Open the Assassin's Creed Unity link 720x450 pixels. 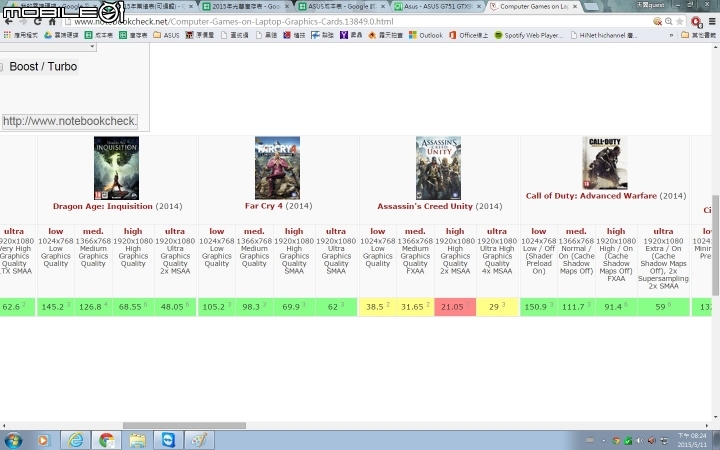coord(425,206)
